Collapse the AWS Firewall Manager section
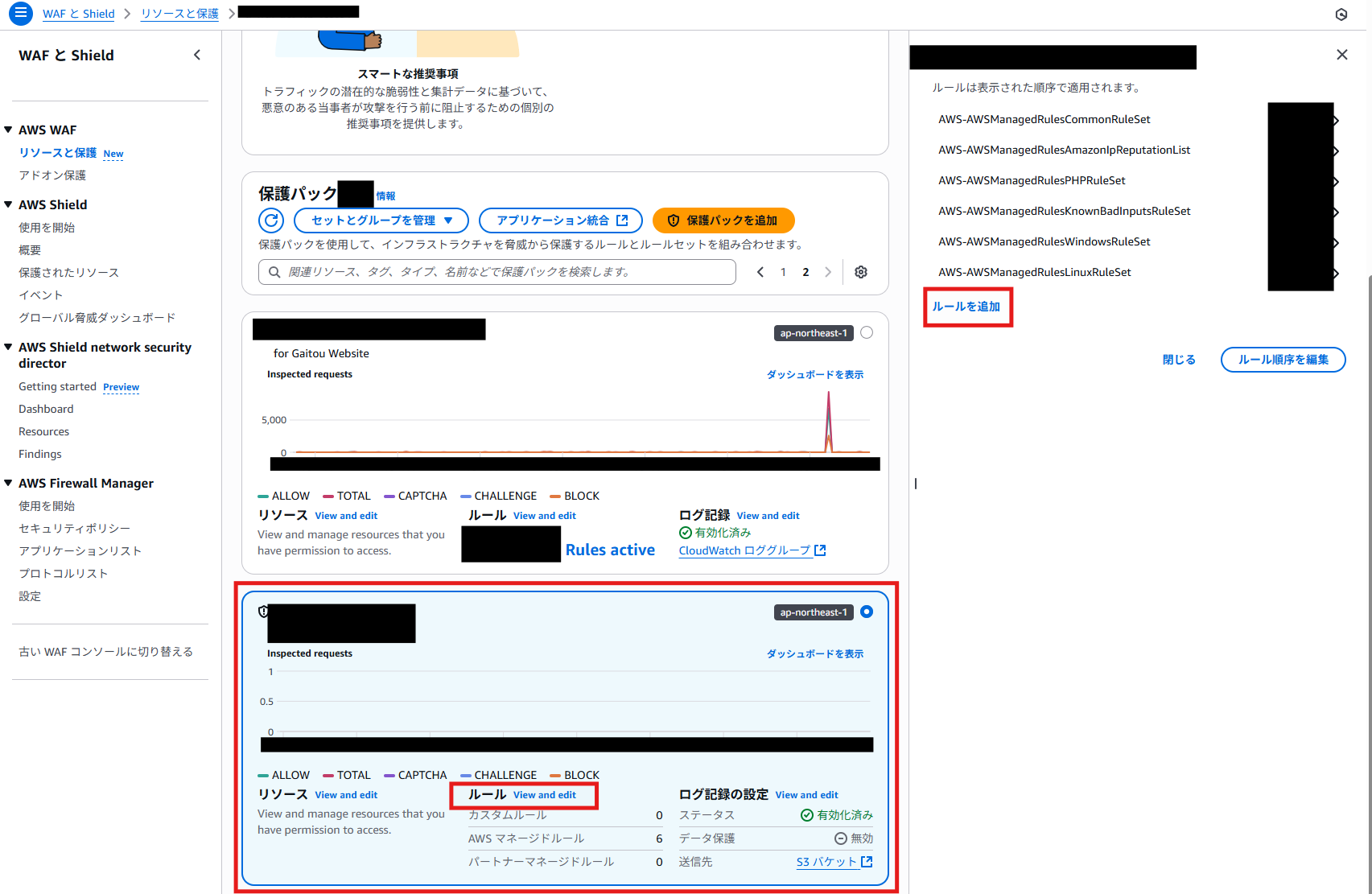Screen dimensions: 1372x894 [8, 483]
